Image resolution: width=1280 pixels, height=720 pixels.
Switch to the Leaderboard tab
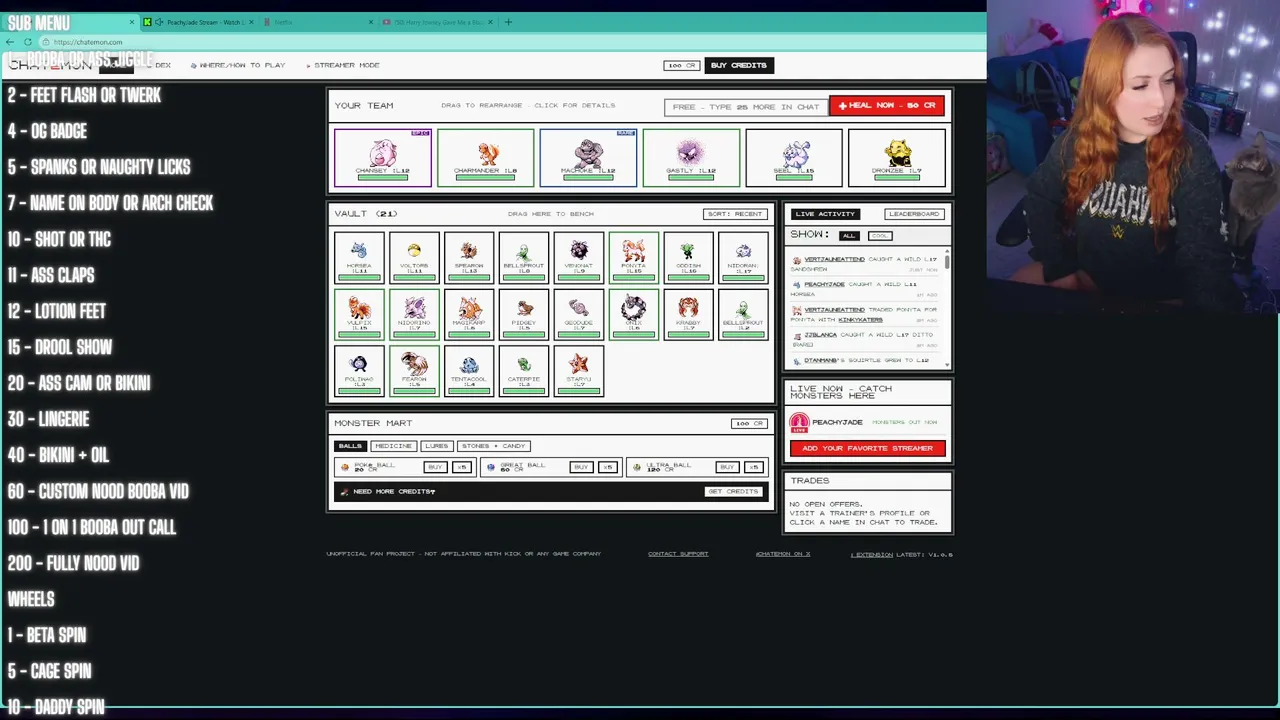coord(914,214)
